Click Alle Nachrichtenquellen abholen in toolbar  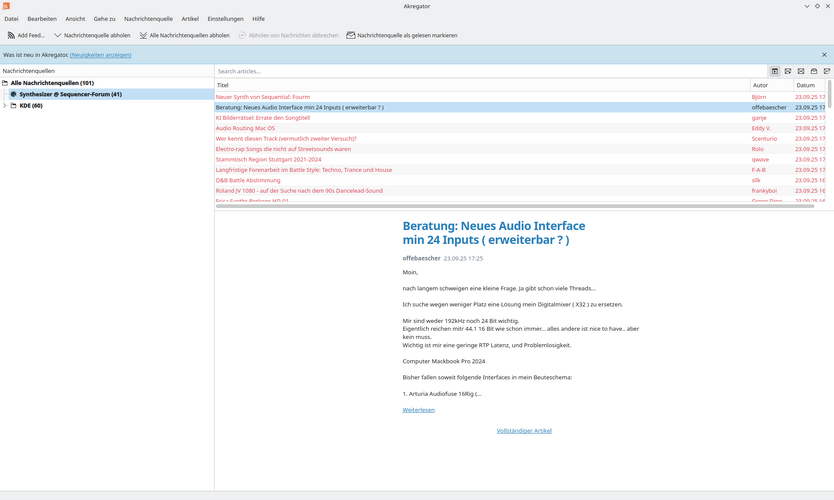[x=184, y=35]
